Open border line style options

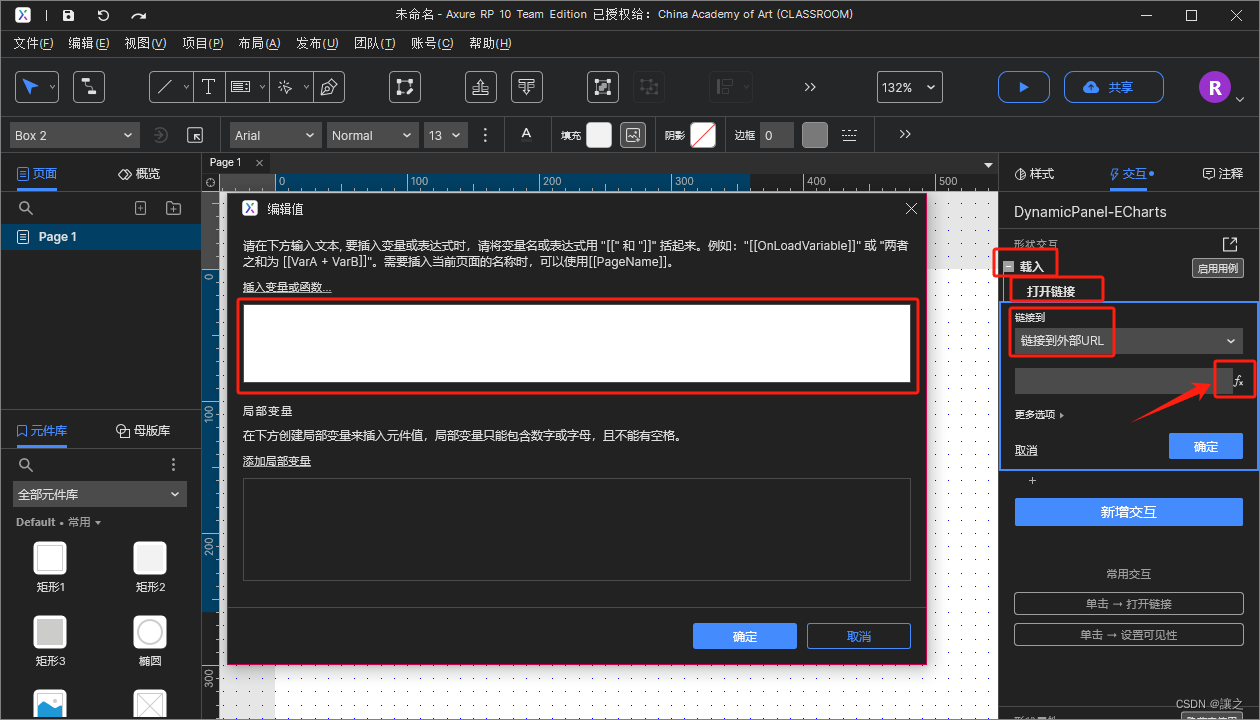pos(849,135)
